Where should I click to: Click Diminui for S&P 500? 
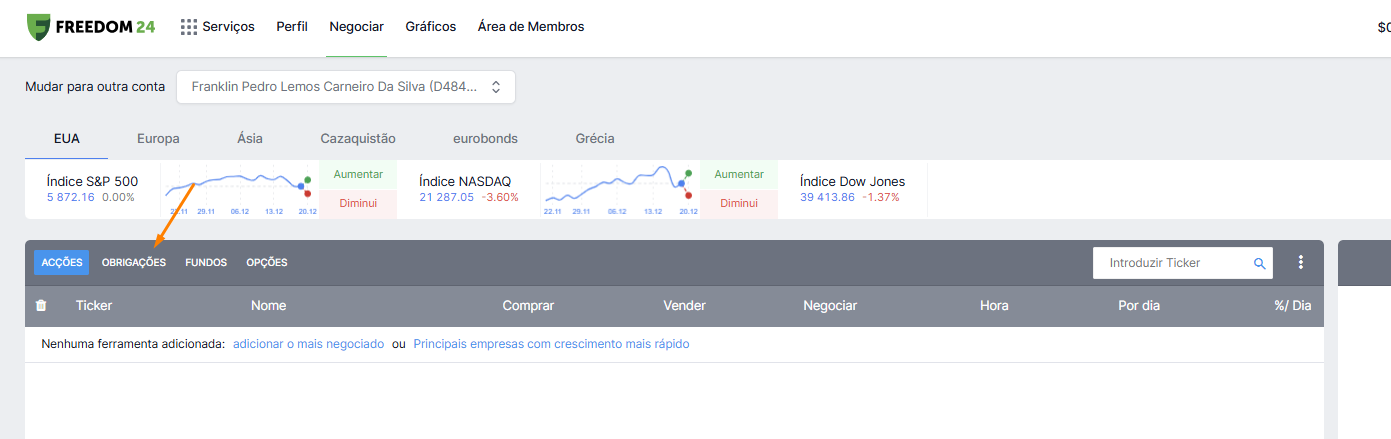(x=358, y=203)
